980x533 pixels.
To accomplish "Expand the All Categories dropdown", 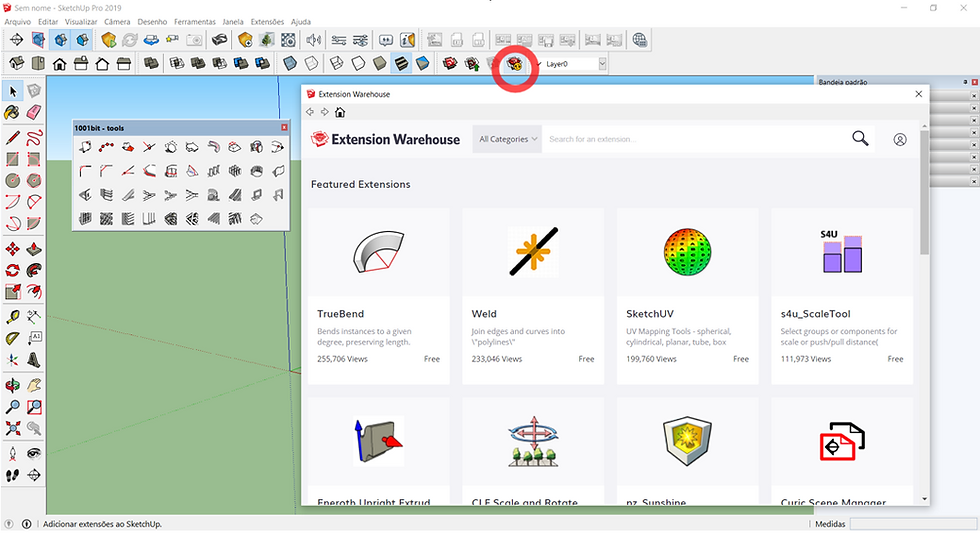I will click(x=508, y=139).
